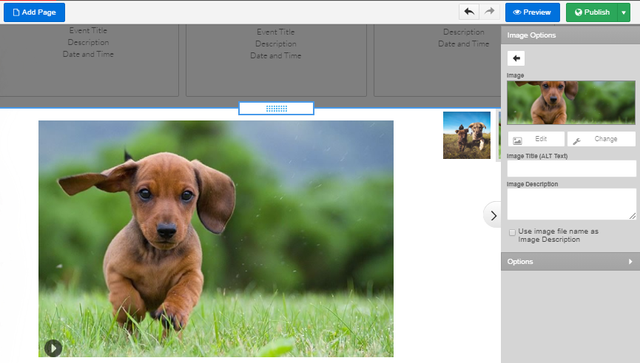Open the site Preview
640x363 pixels.
click(532, 12)
